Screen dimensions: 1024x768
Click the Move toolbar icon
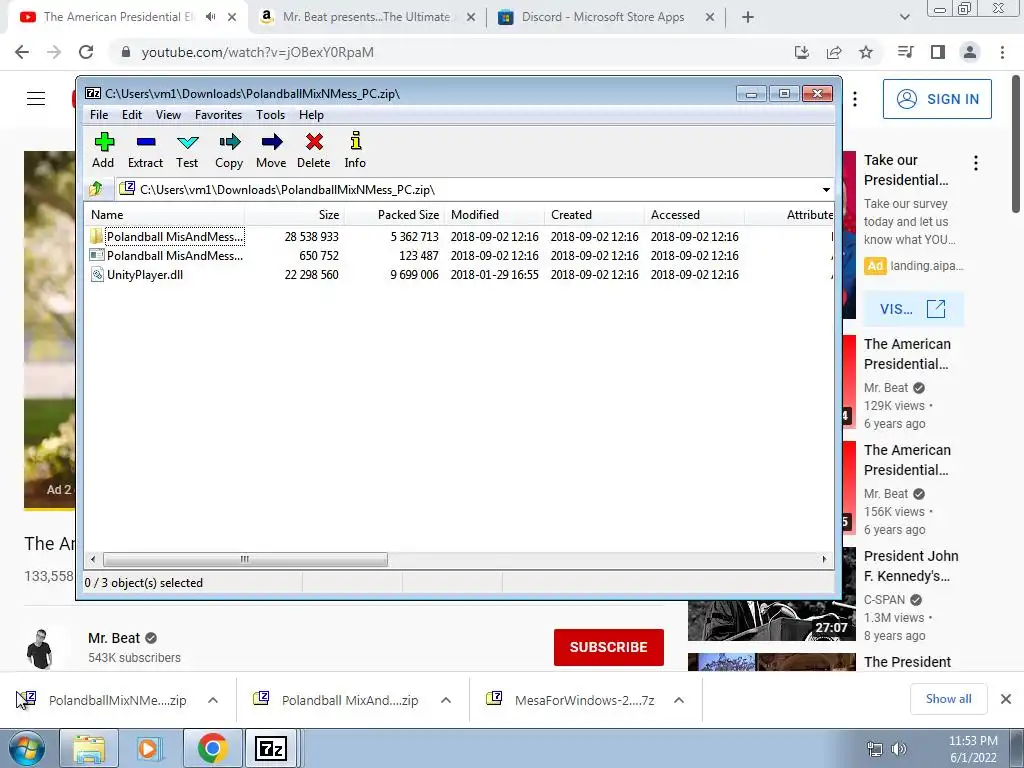click(x=271, y=150)
